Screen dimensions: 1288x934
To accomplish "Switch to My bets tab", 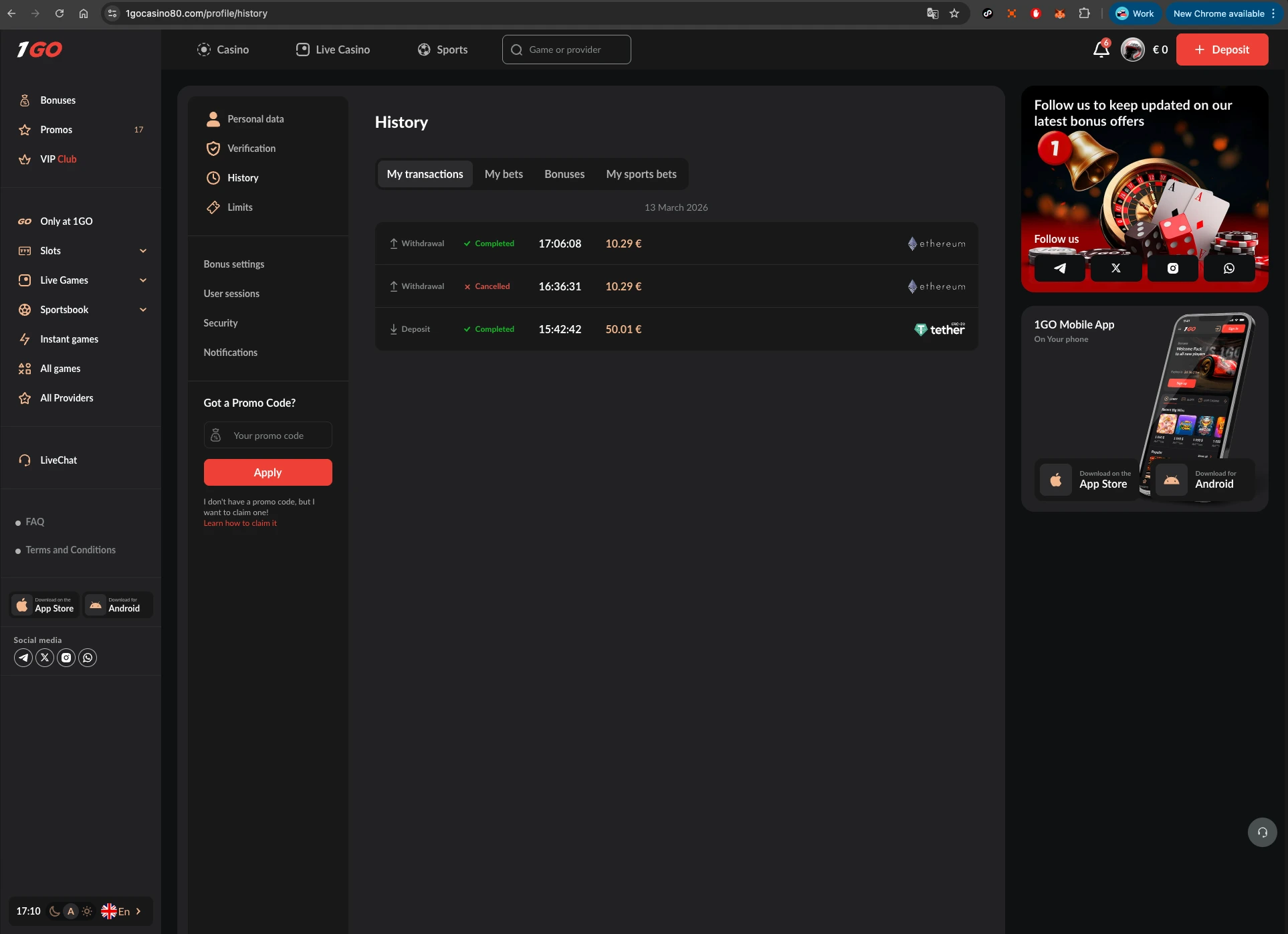I will [x=504, y=174].
